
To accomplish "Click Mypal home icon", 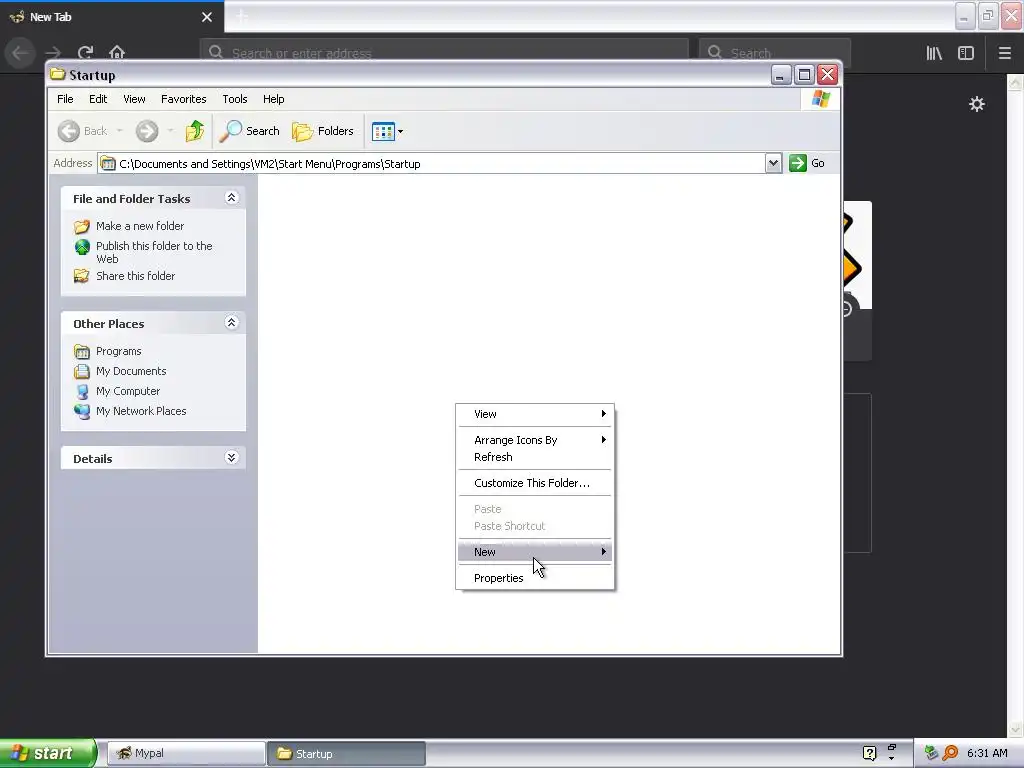I will pyautogui.click(x=117, y=52).
